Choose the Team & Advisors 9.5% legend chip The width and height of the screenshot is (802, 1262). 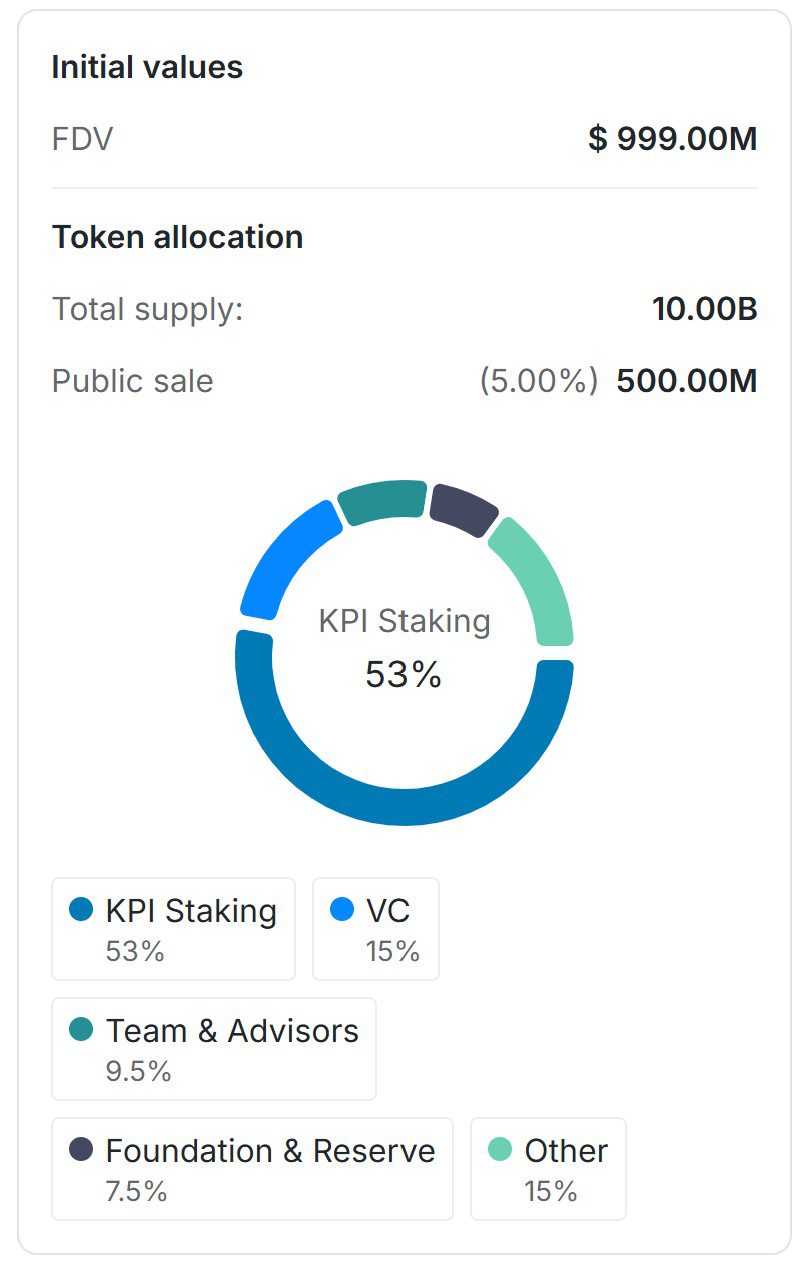[x=214, y=1049]
